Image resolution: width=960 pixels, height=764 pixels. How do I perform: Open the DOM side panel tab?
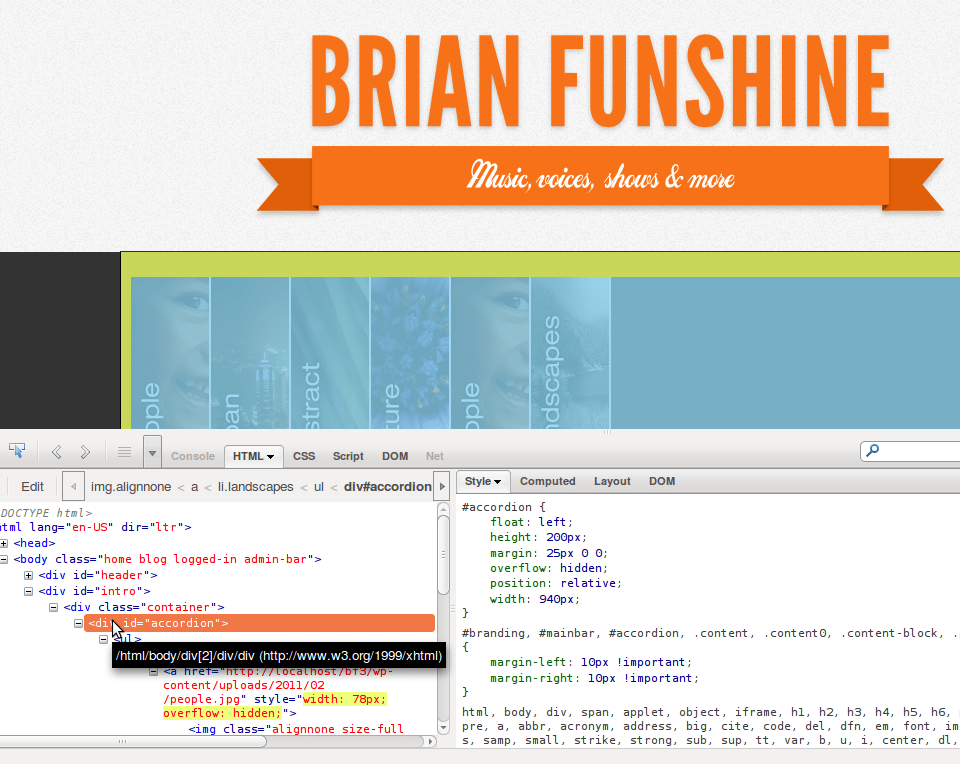pos(662,481)
